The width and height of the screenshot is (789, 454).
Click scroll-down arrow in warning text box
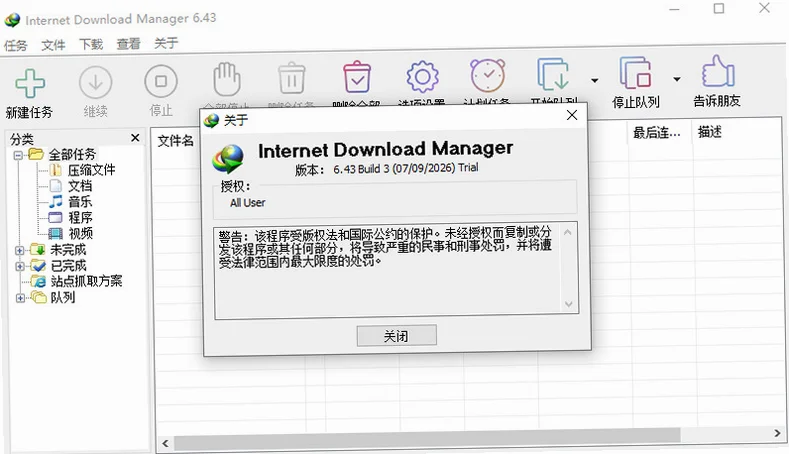(x=569, y=304)
